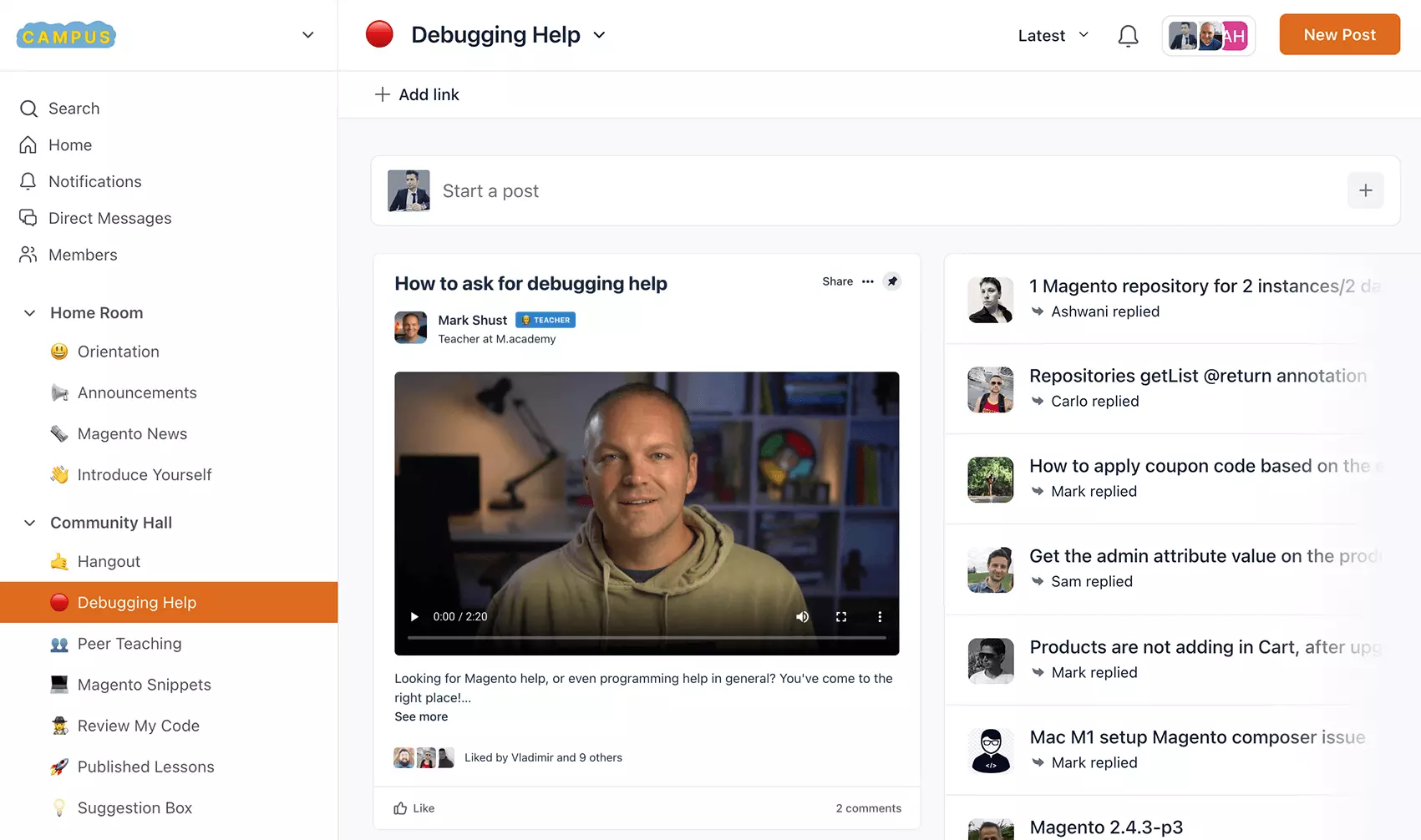
Task: Open the 2 comments link
Action: coord(868,808)
